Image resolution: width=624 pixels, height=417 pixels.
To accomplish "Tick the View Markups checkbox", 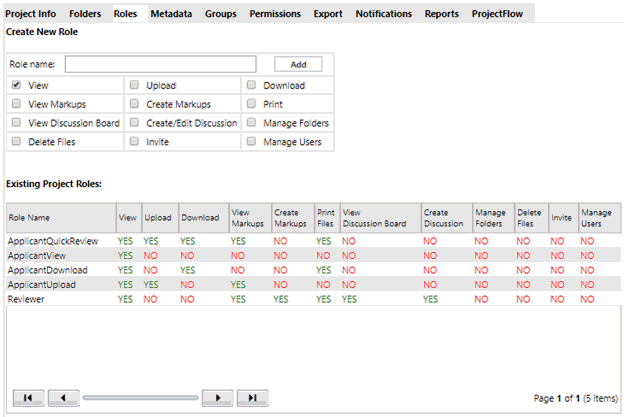I will click(x=16, y=103).
